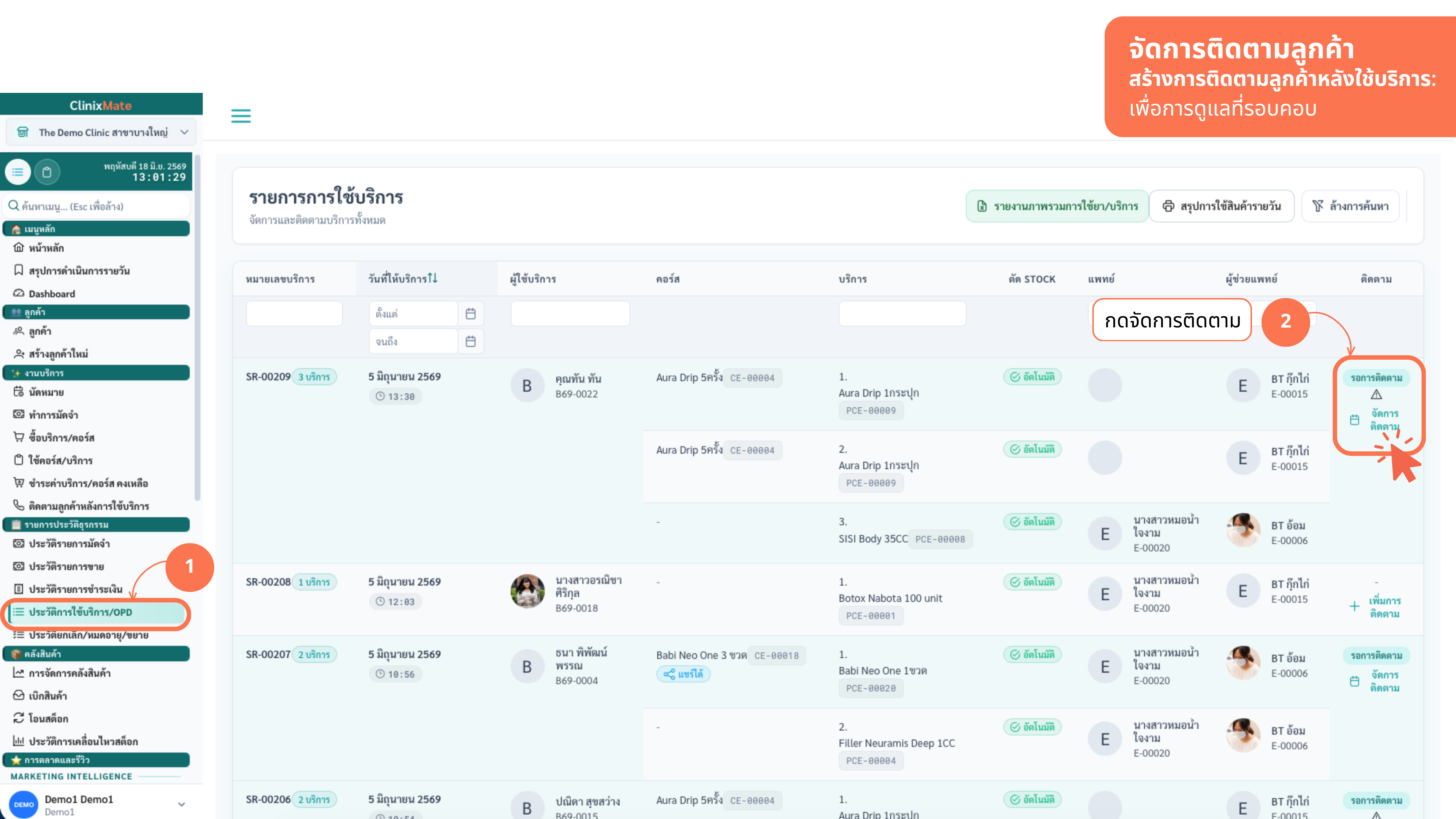Click course code CE-00018
This screenshot has width=1456, height=819.
pos(777,656)
